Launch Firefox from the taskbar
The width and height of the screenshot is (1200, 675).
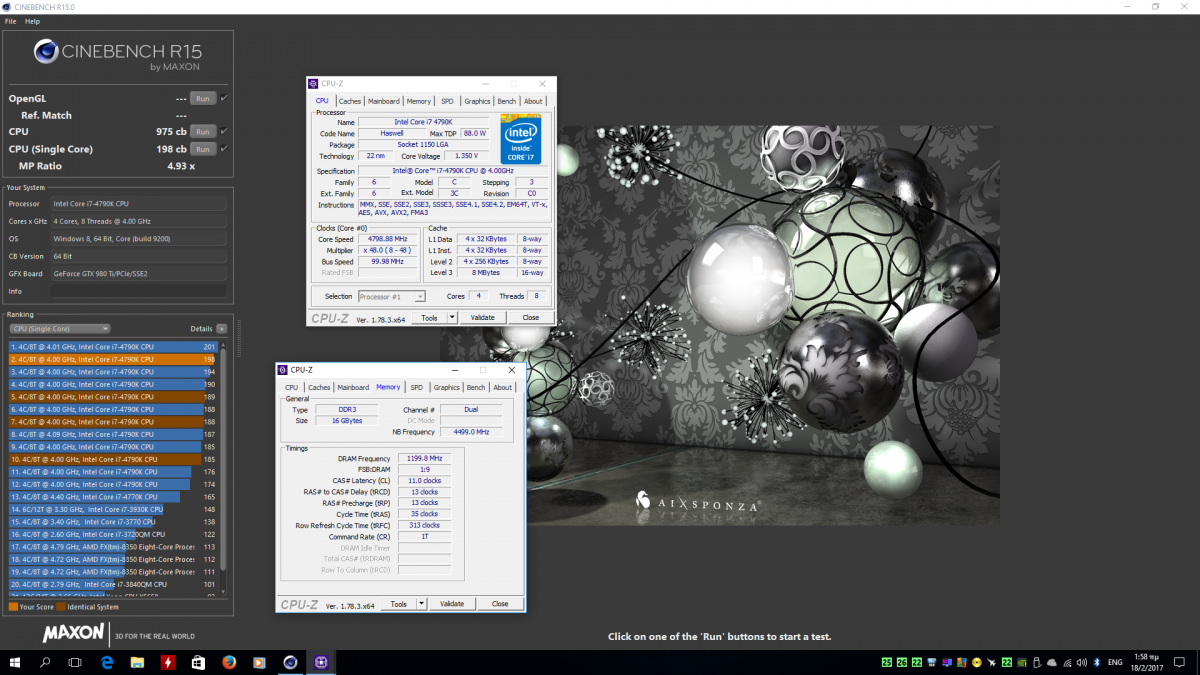pos(229,662)
